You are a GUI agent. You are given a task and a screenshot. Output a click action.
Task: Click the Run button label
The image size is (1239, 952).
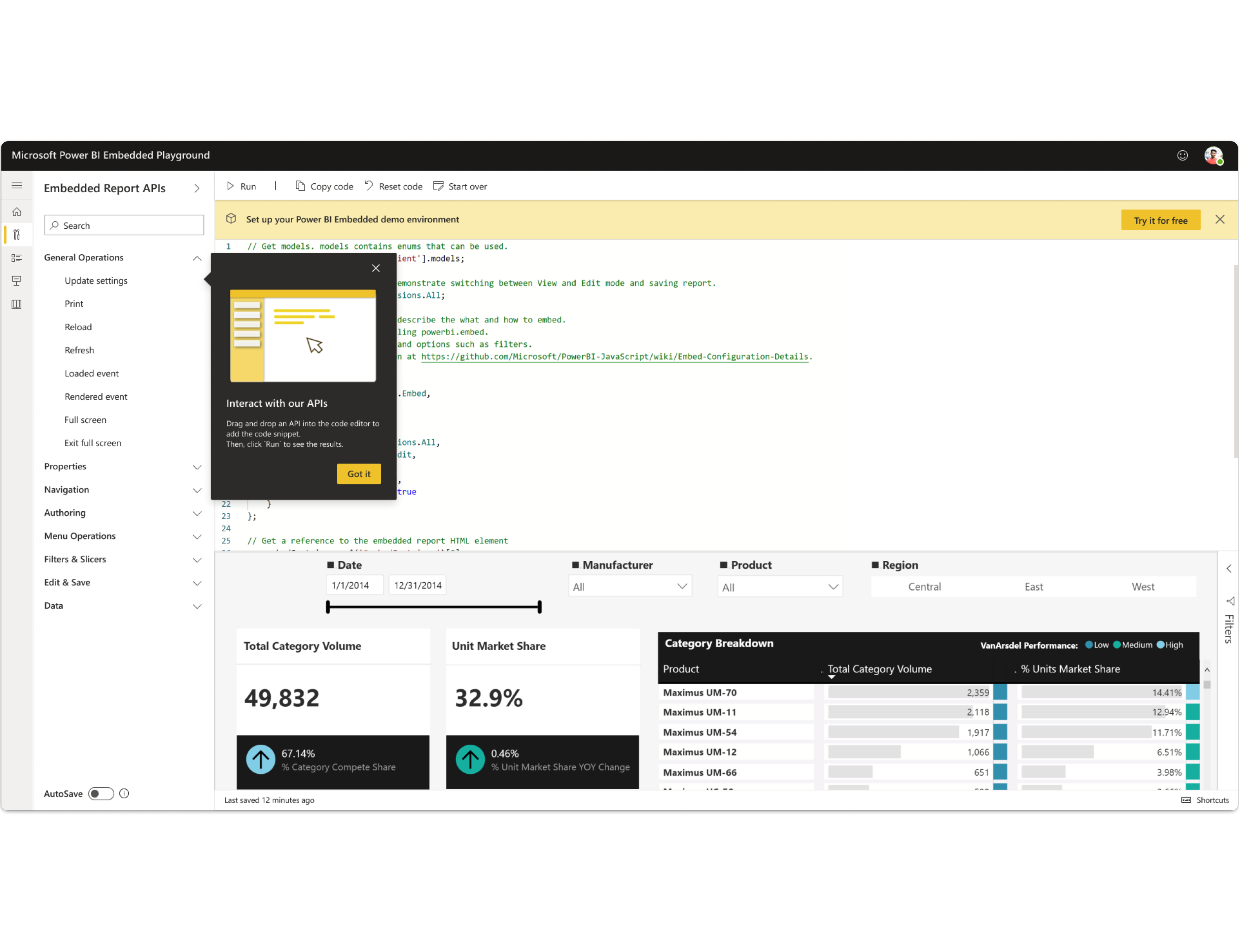pos(248,186)
